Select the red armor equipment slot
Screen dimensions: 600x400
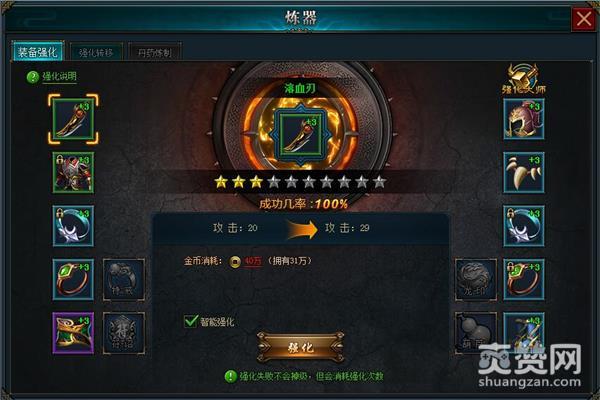point(73,173)
